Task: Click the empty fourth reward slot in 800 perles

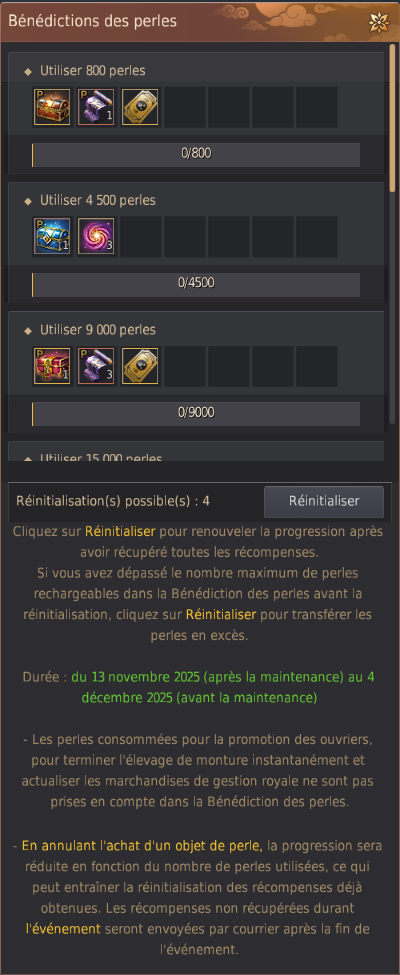Action: [x=184, y=108]
